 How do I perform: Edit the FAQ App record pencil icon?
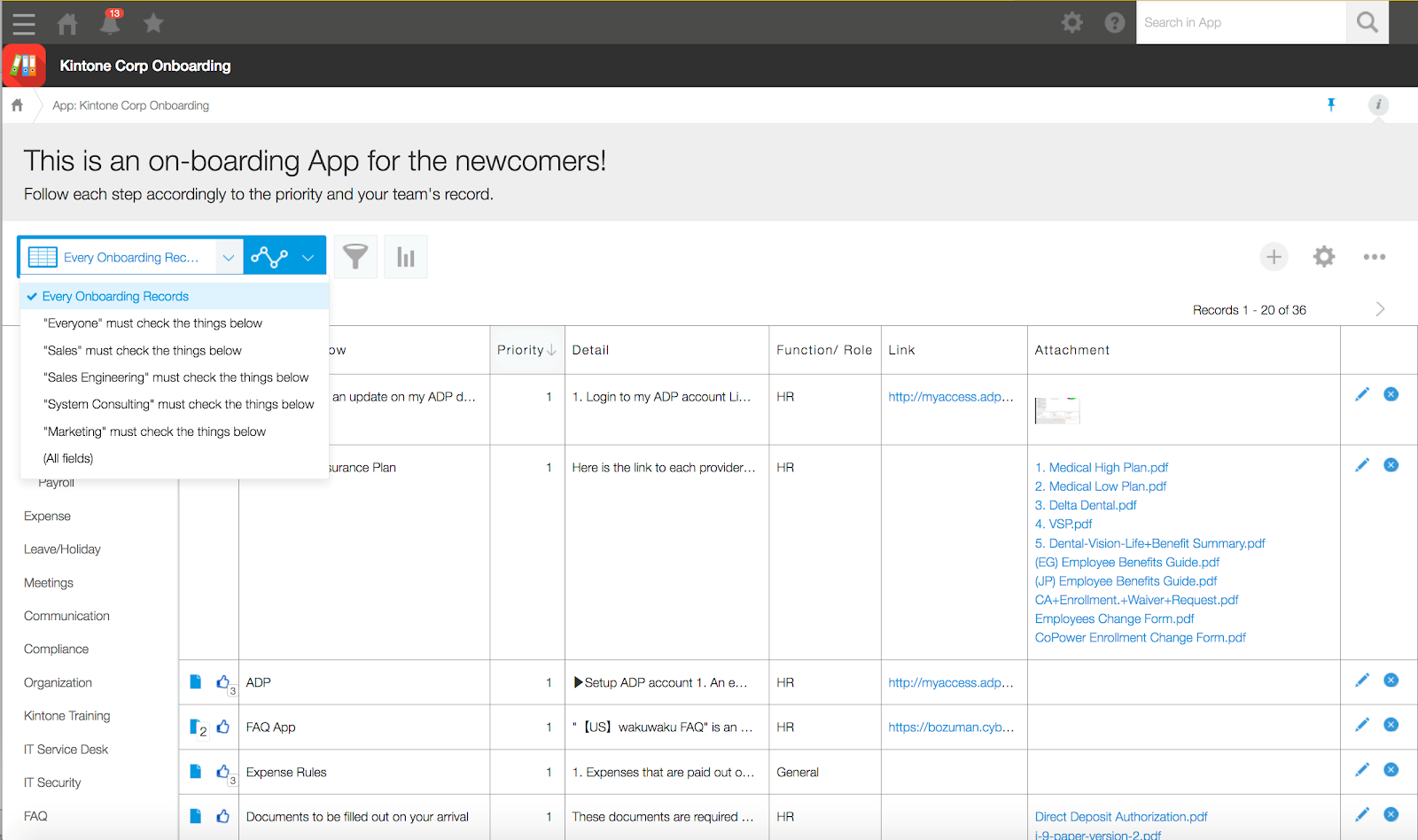coord(1362,725)
